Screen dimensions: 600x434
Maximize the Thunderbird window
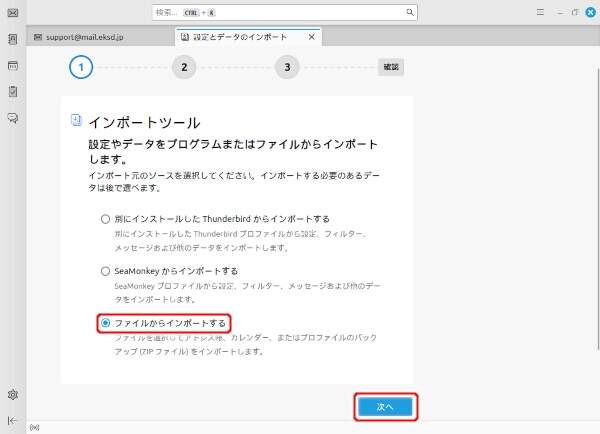(x=575, y=12)
